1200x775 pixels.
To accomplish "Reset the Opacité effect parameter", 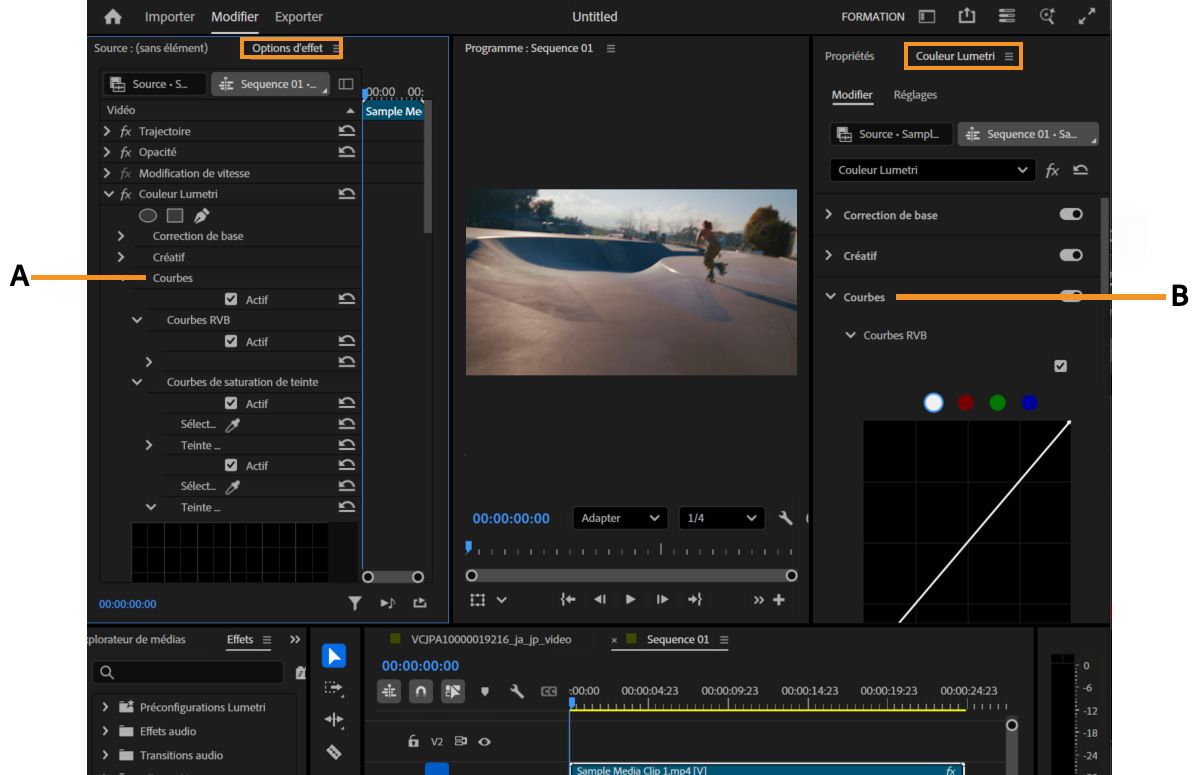I will pos(347,152).
